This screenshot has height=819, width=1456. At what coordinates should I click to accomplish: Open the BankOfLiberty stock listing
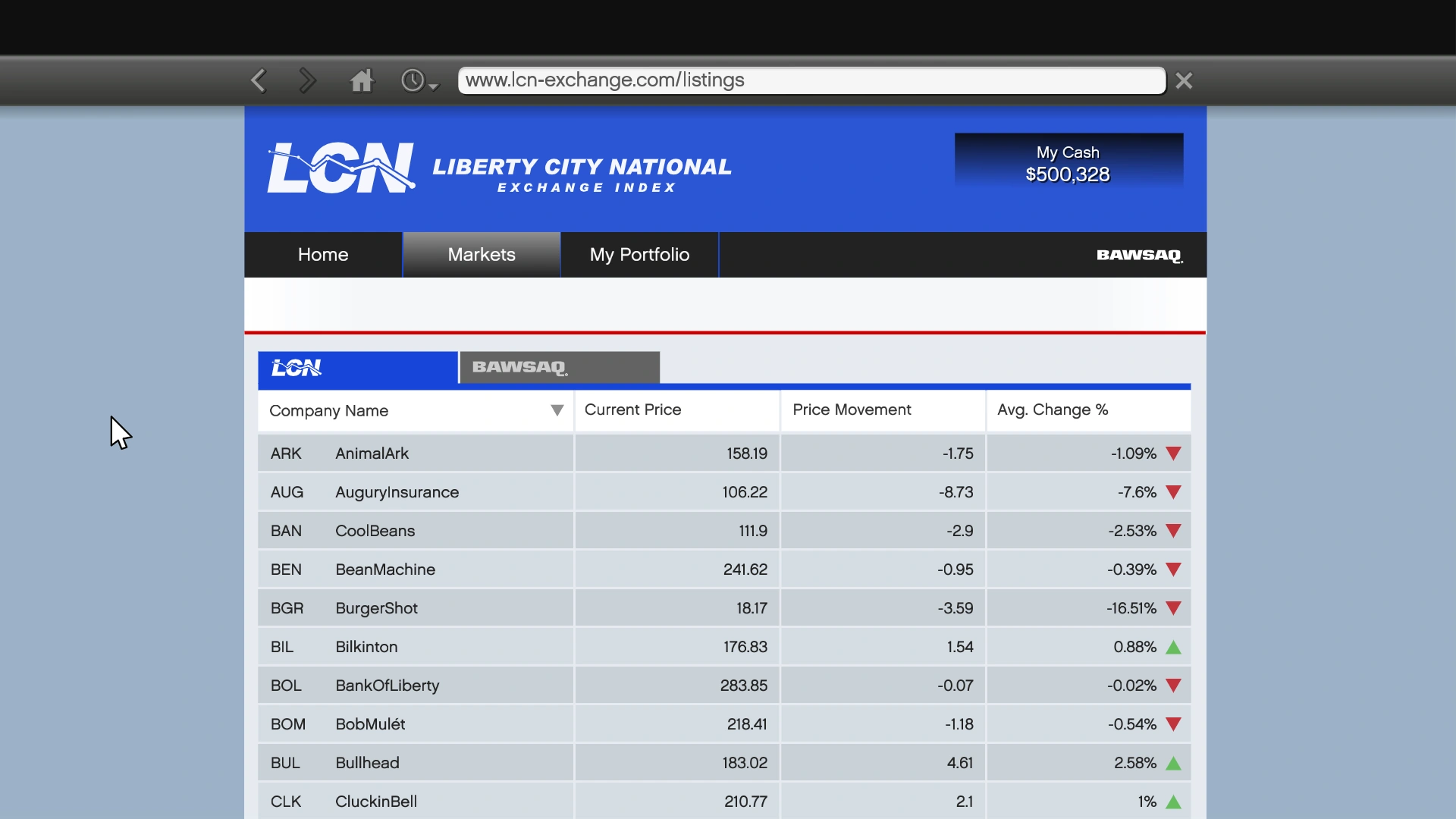[x=724, y=686]
